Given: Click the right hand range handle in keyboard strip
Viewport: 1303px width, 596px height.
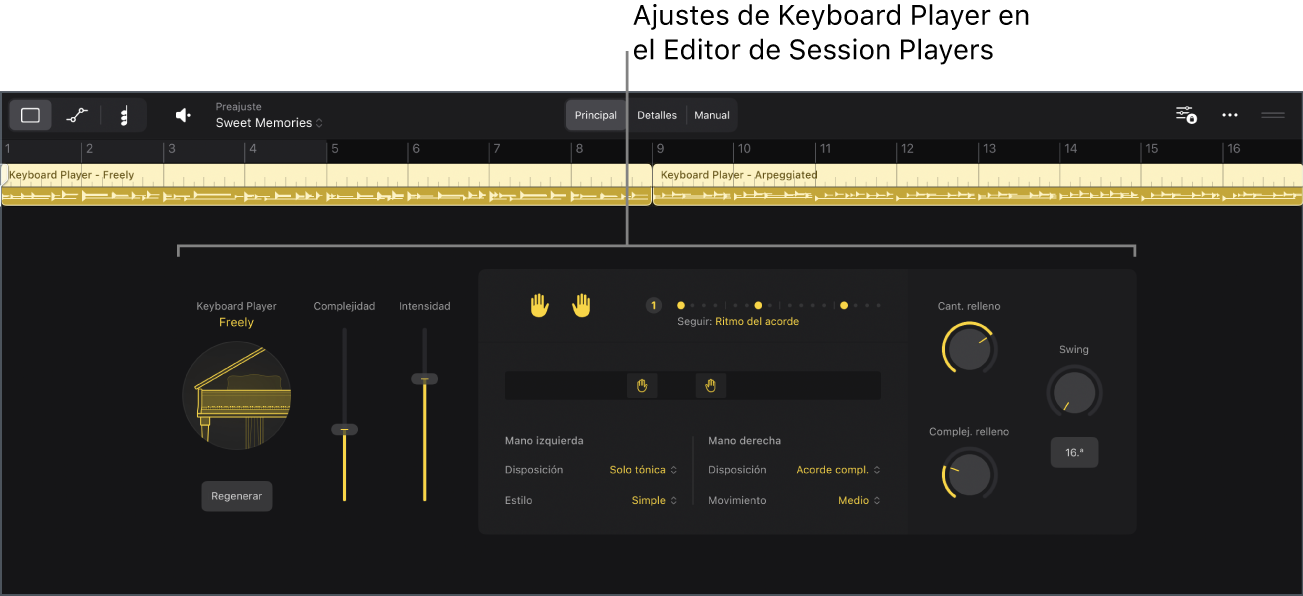Looking at the screenshot, I should pyautogui.click(x=711, y=385).
